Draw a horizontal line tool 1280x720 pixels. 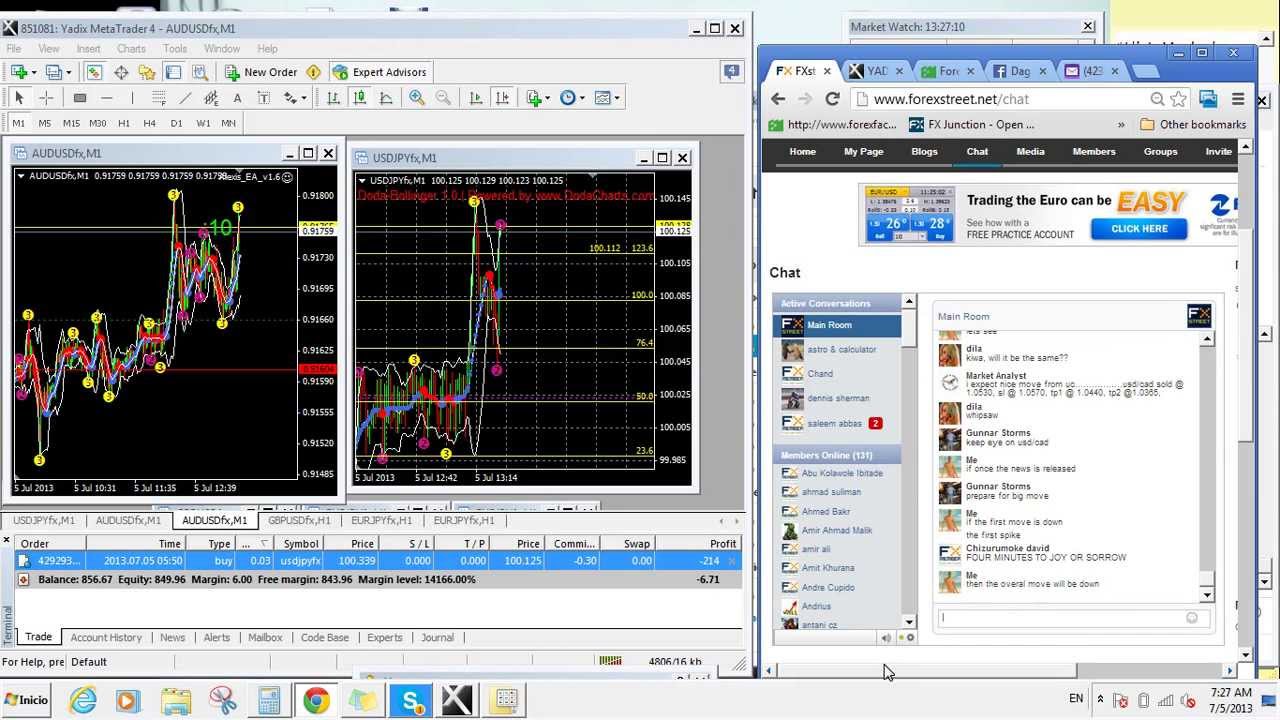click(x=107, y=98)
